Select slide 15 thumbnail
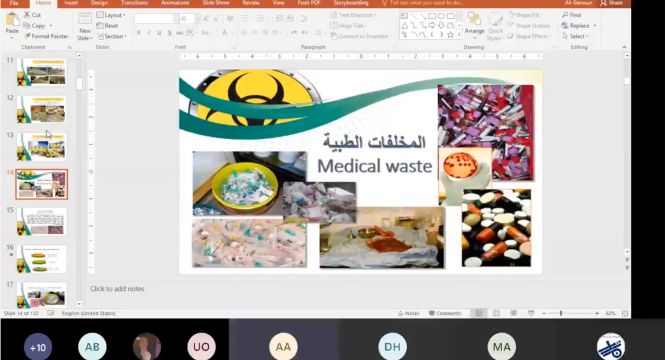The width and height of the screenshot is (665, 360). (x=42, y=221)
